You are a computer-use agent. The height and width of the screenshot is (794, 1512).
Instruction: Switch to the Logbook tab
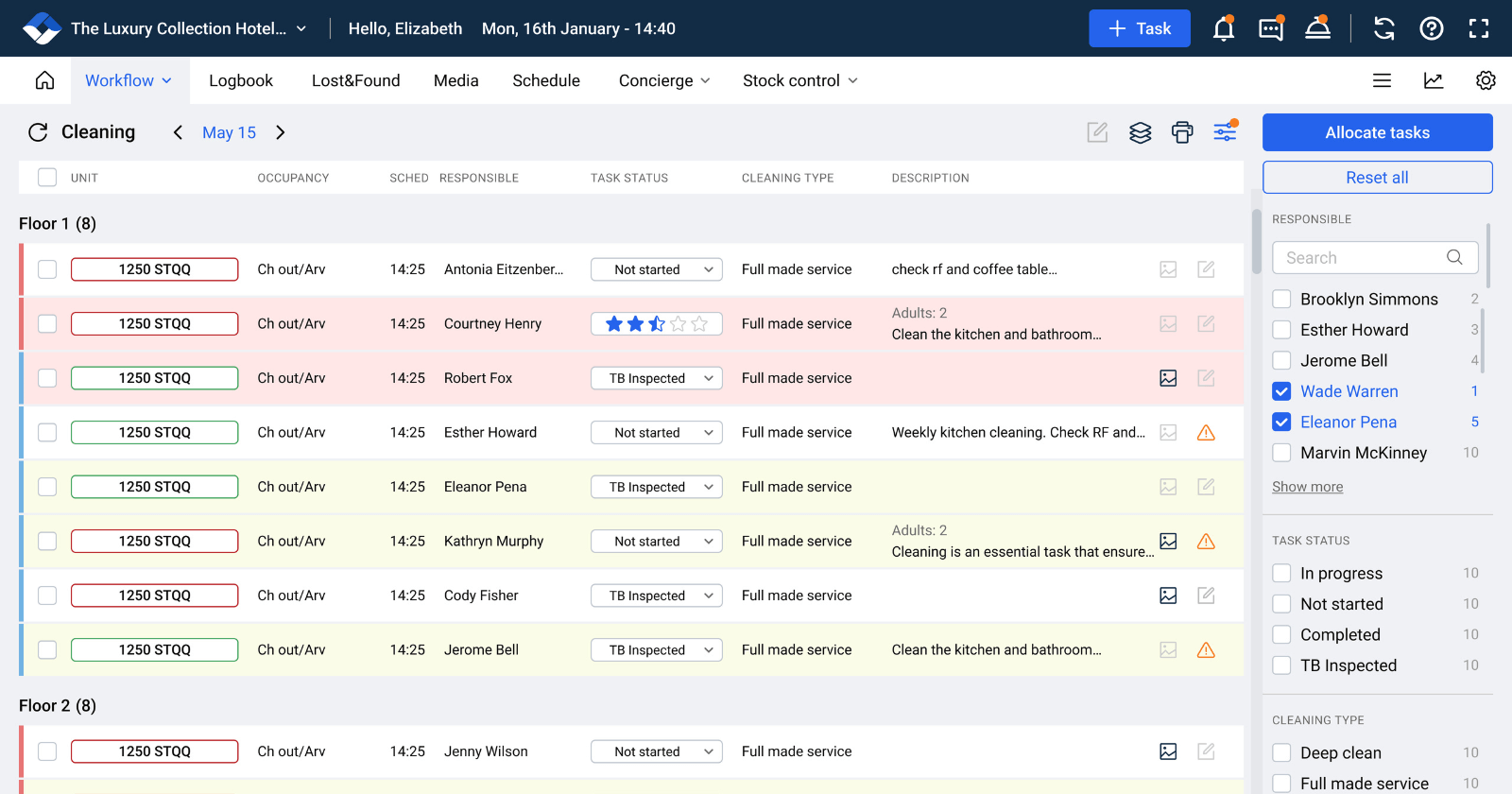tap(241, 80)
